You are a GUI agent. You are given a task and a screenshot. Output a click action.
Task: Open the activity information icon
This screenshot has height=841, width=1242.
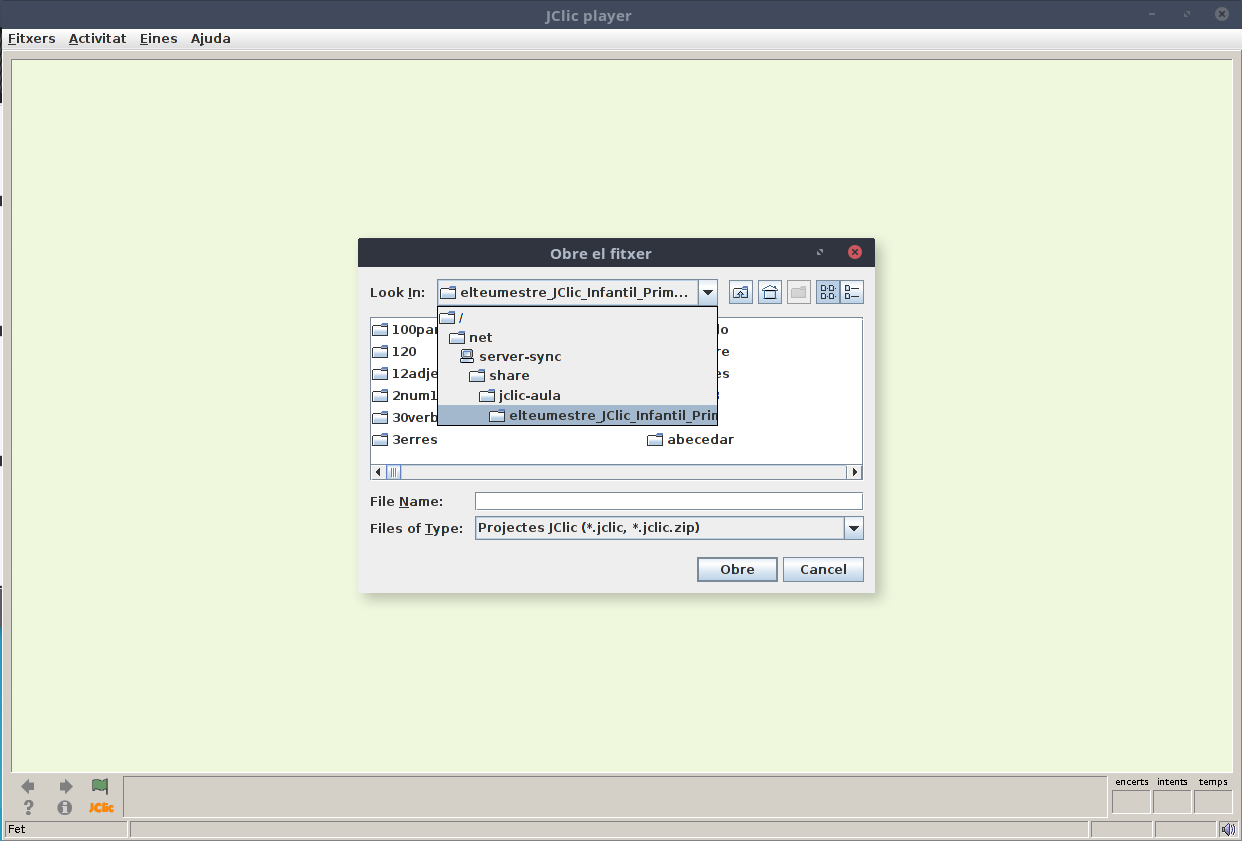coord(65,807)
